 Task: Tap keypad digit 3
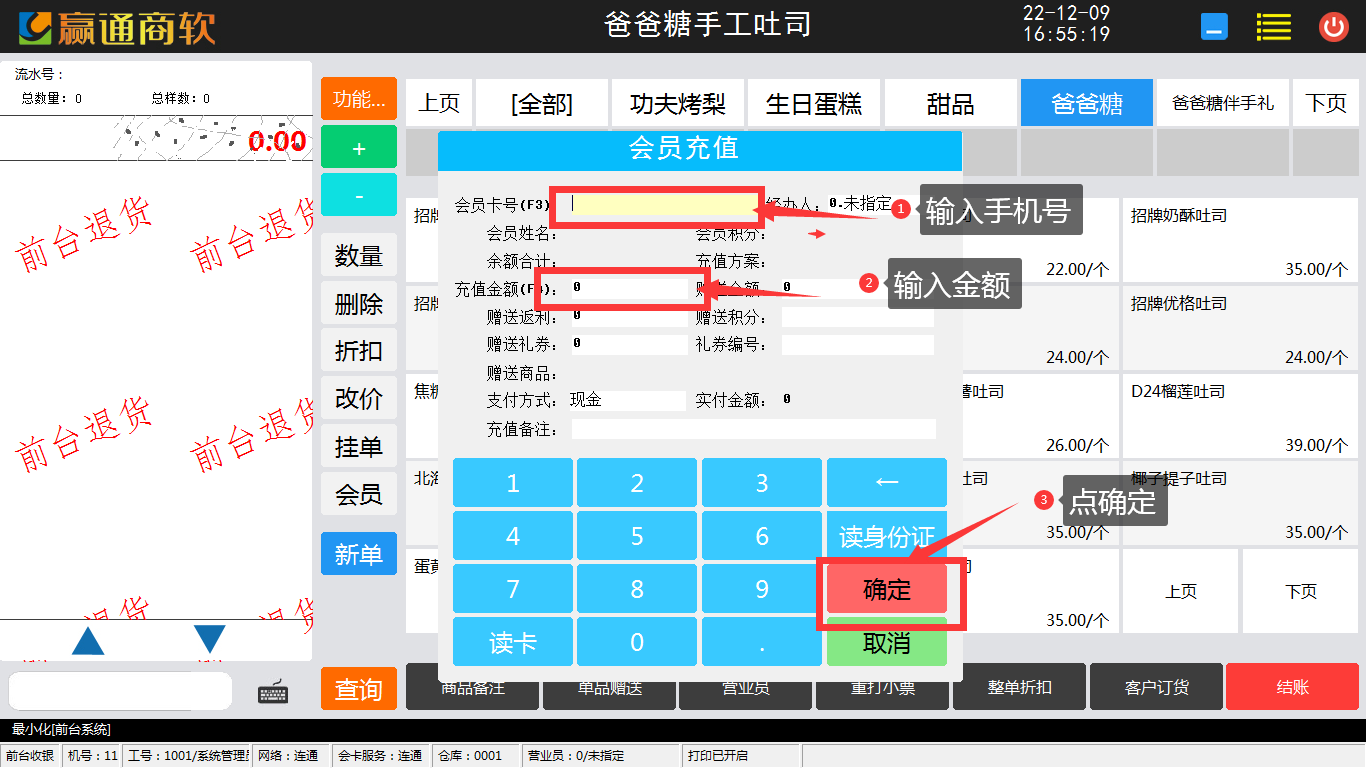(x=762, y=483)
